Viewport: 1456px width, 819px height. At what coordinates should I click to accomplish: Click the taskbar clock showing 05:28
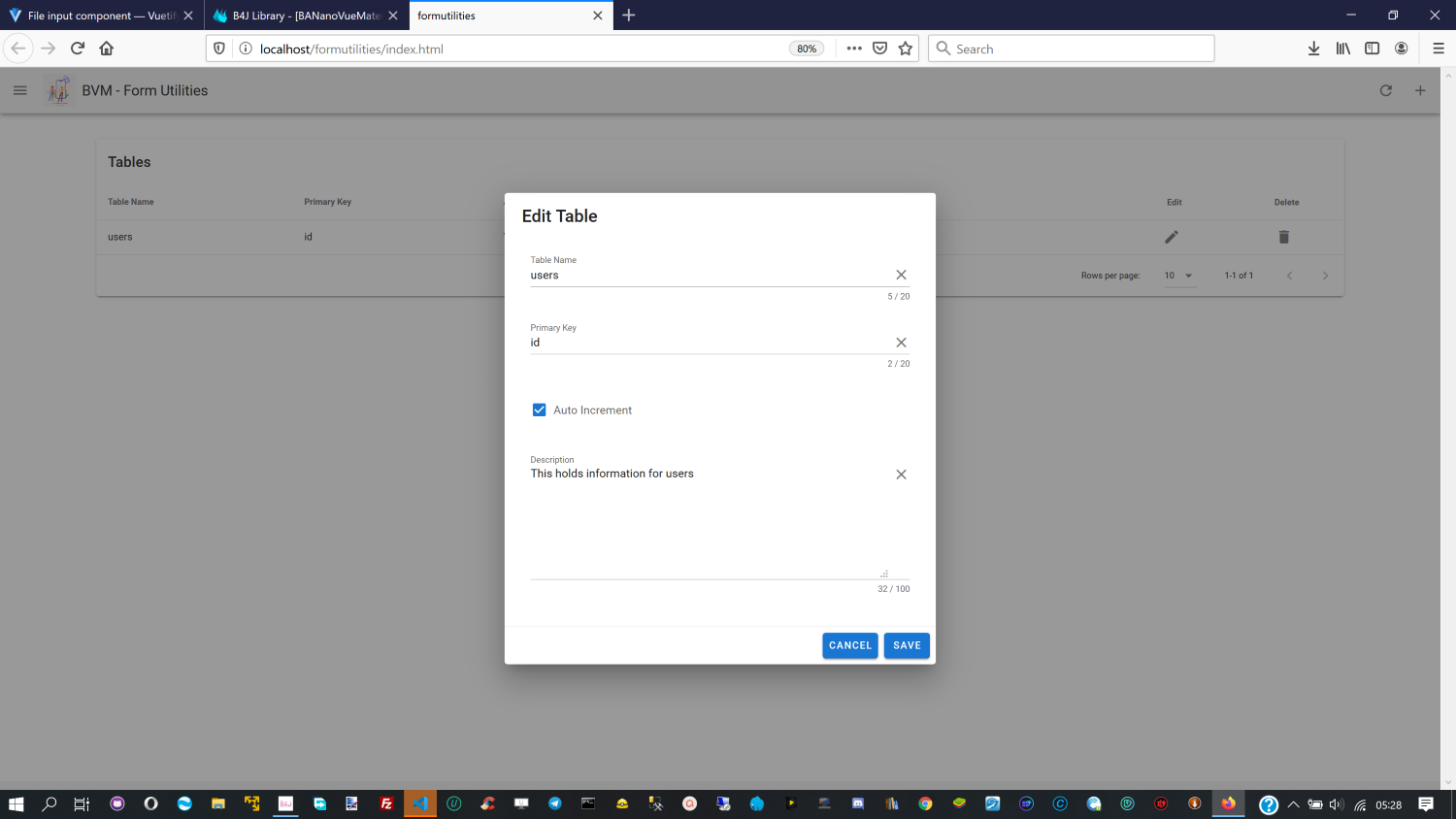click(x=1389, y=804)
